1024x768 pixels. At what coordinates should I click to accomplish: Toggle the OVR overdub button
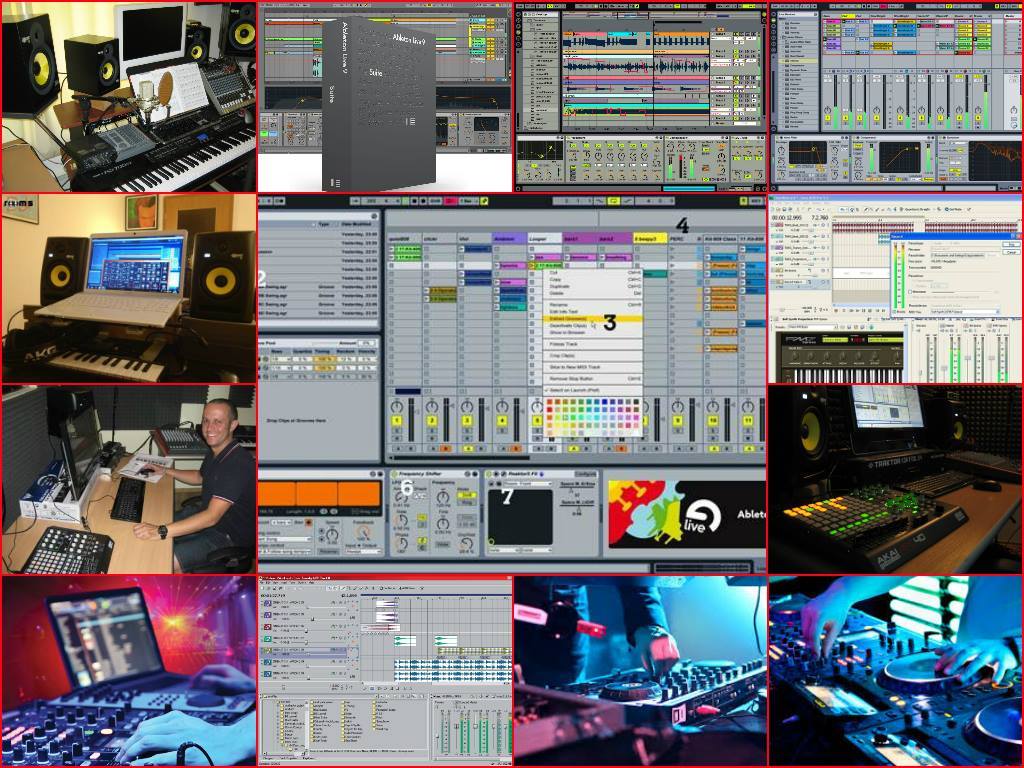pos(436,200)
